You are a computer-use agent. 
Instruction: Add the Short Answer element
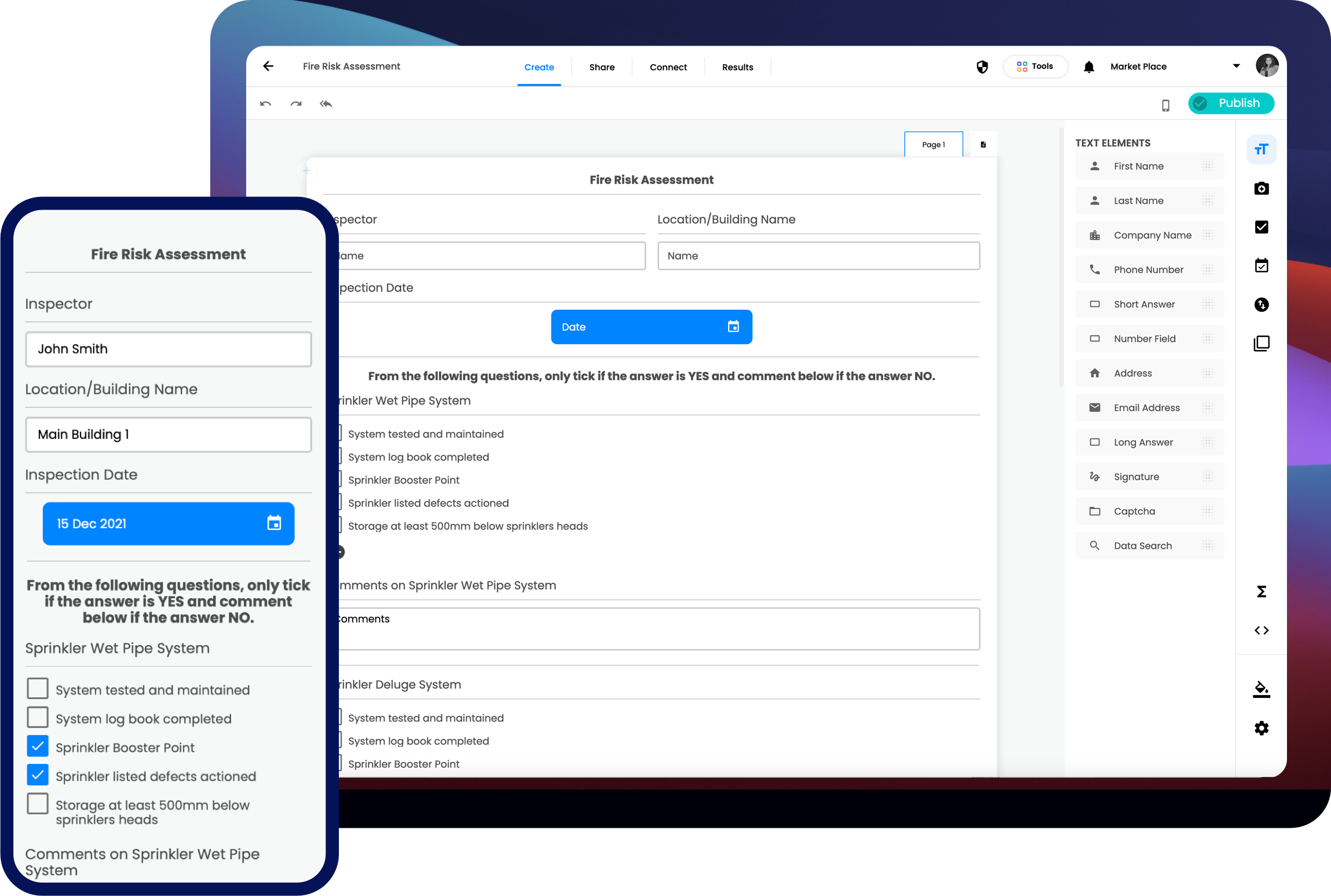(x=1149, y=304)
